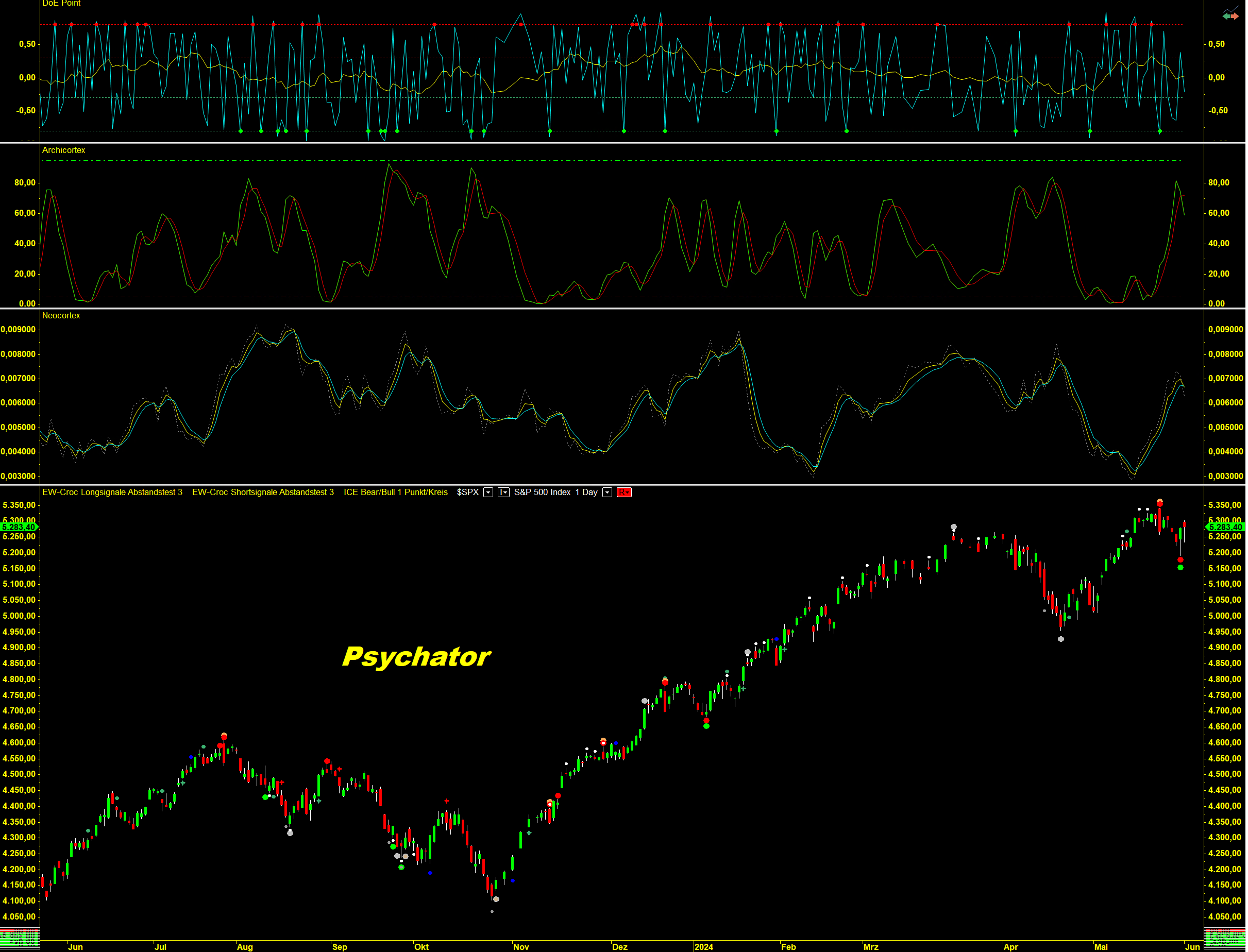Image resolution: width=1248 pixels, height=952 pixels.
Task: Select EW-Croc Shortsignale Abstandstest 3 label
Action: coord(263,492)
